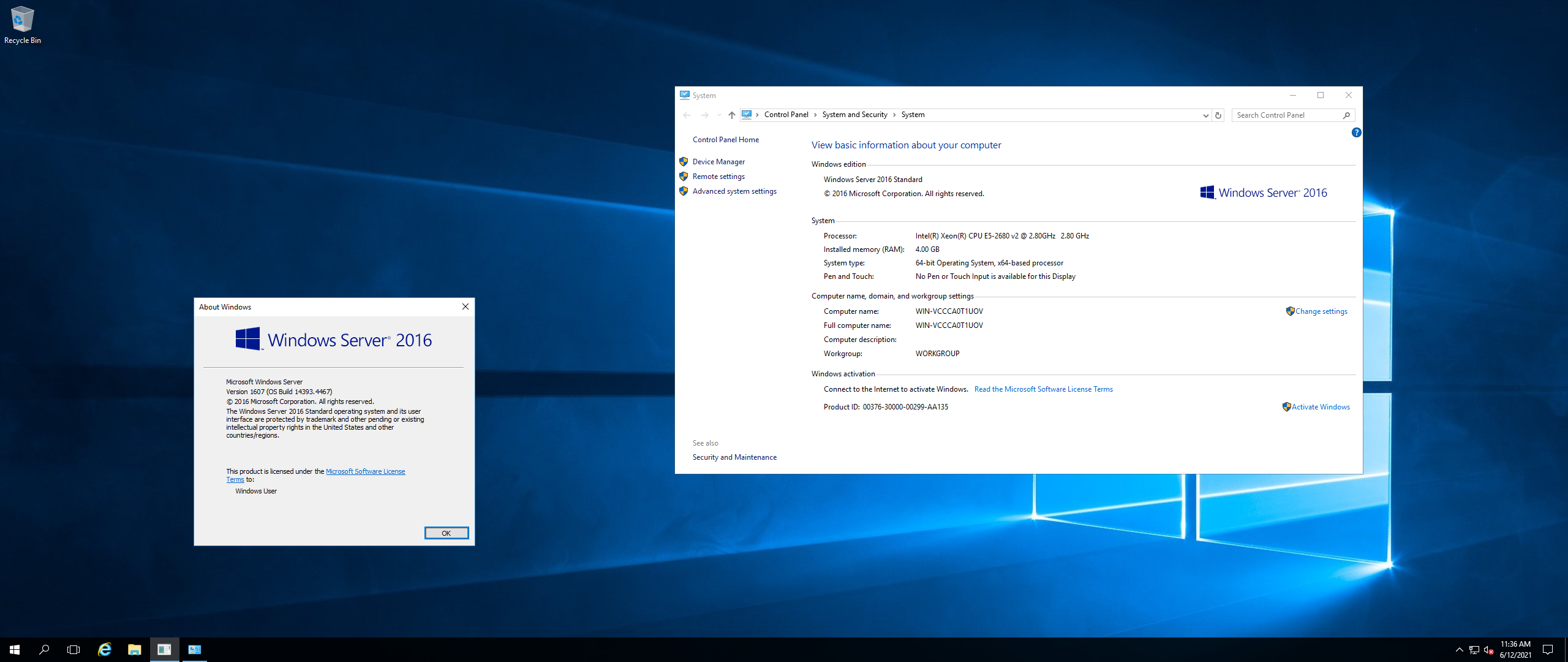Maximize the System window

[1321, 95]
